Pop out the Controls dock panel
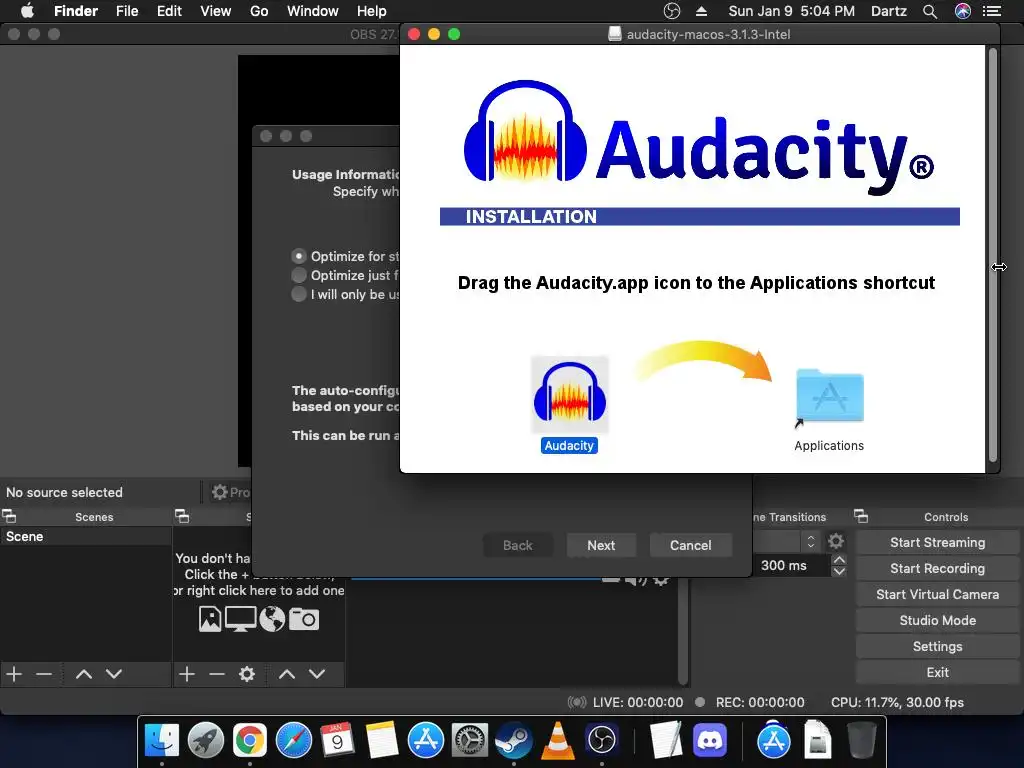The width and height of the screenshot is (1024, 768). click(x=861, y=517)
